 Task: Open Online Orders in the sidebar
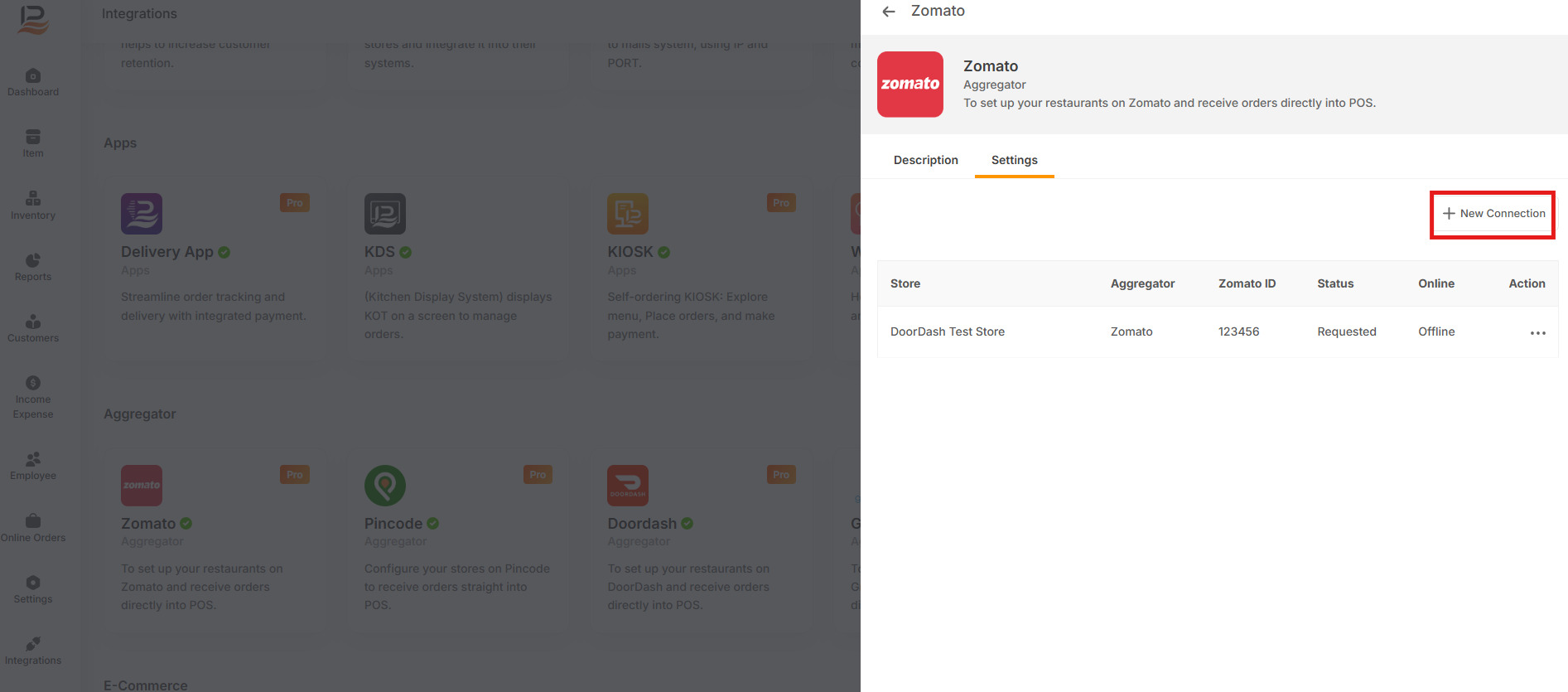[33, 529]
